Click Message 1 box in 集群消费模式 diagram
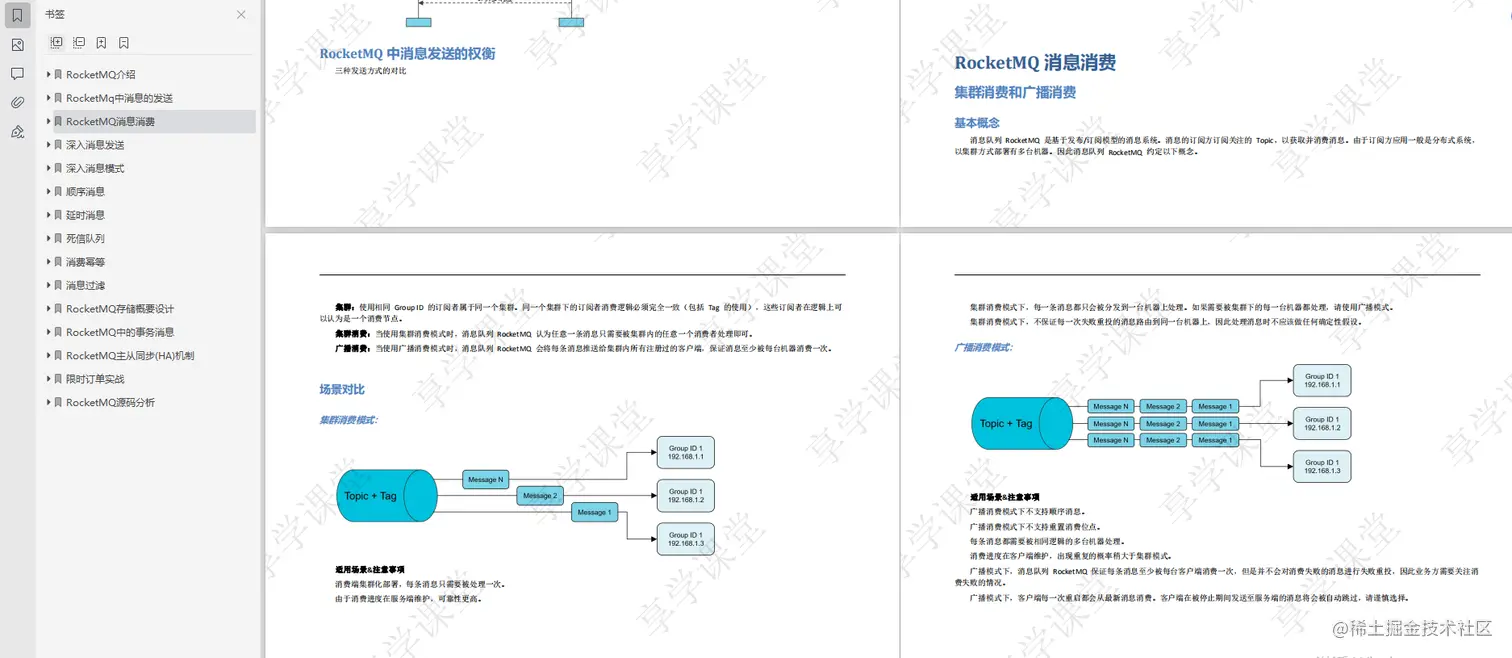 tap(594, 512)
